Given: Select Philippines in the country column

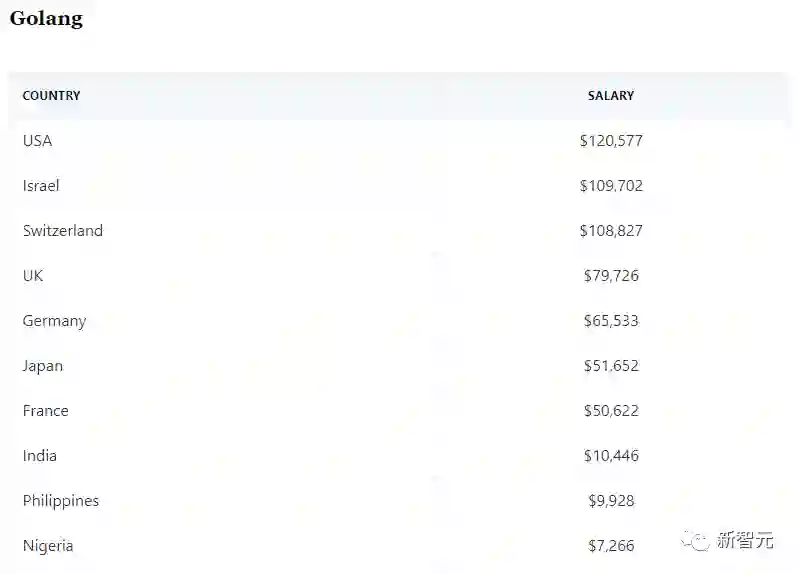Looking at the screenshot, I should coord(61,501).
